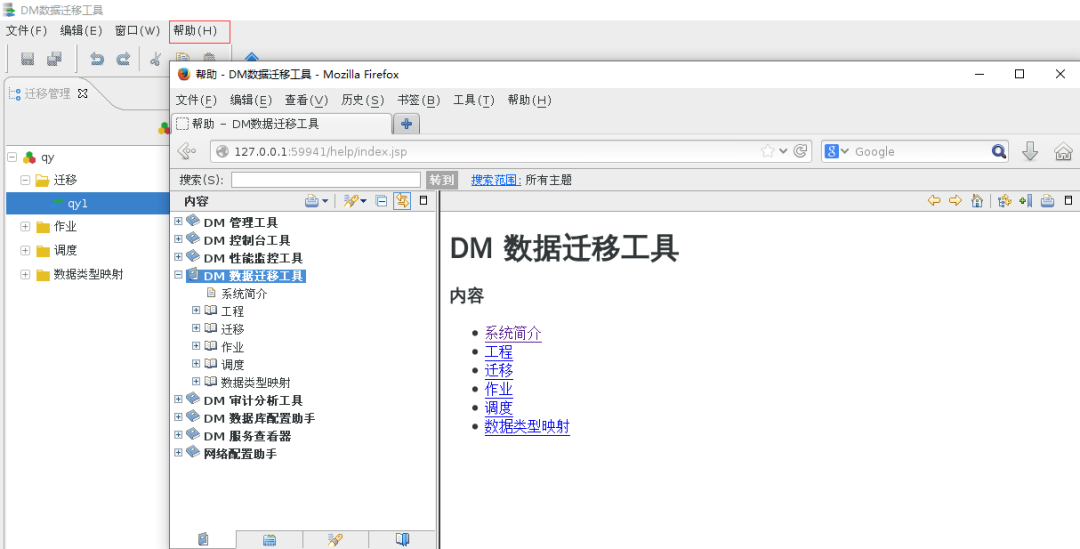Viewport: 1080px width, 549px height.
Task: Open 文件(F) menu in DM window
Action: 27,31
